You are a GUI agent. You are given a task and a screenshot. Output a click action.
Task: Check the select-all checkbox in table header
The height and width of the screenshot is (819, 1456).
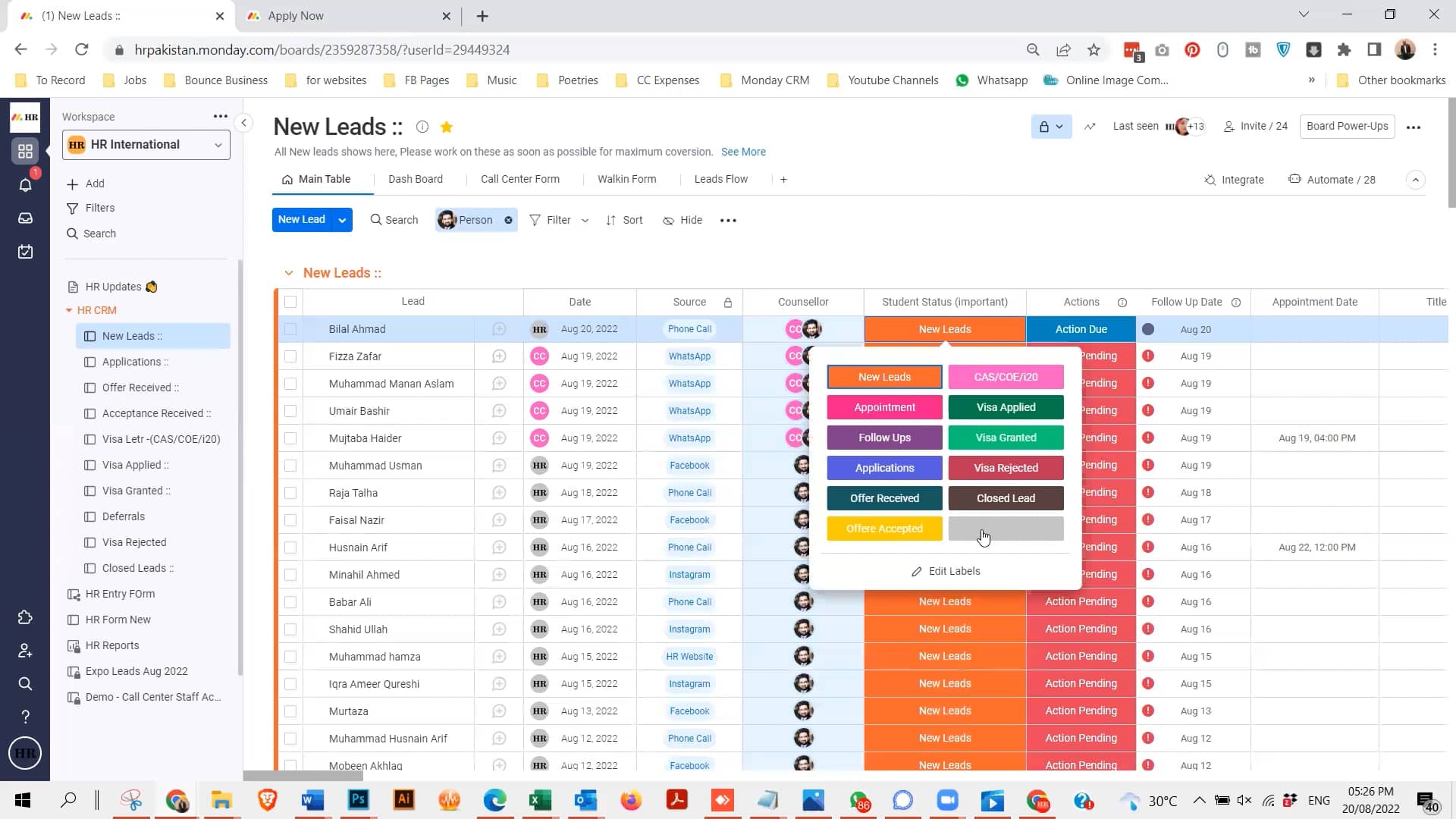click(x=290, y=301)
